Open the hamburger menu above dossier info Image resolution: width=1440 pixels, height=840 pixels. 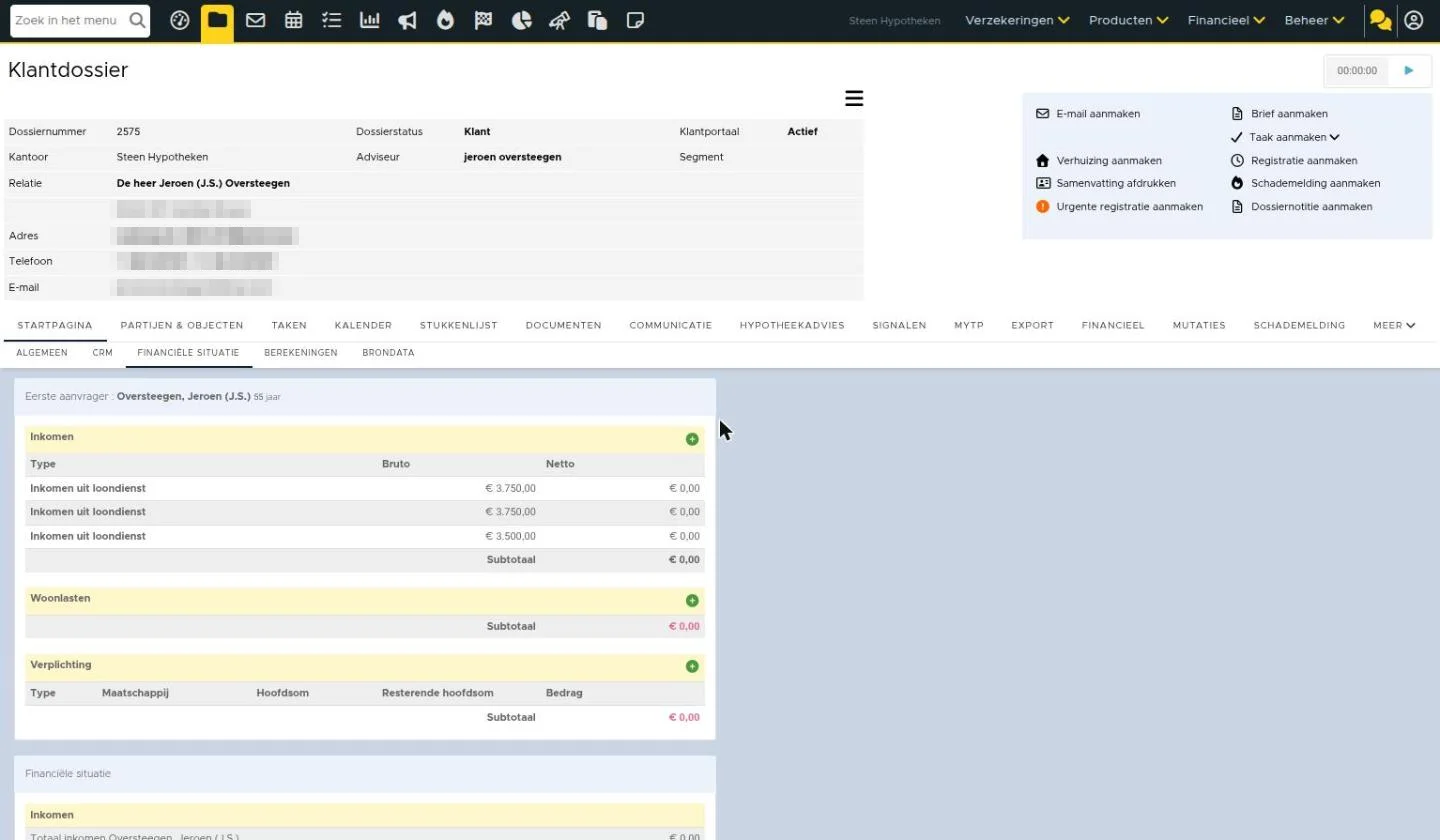(854, 98)
